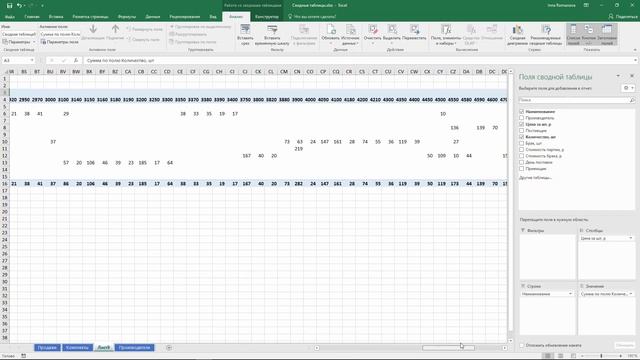Click Переместить (Move PivotTable) icon
Image resolution: width=640 pixels, height=360 pixels.
[414, 30]
